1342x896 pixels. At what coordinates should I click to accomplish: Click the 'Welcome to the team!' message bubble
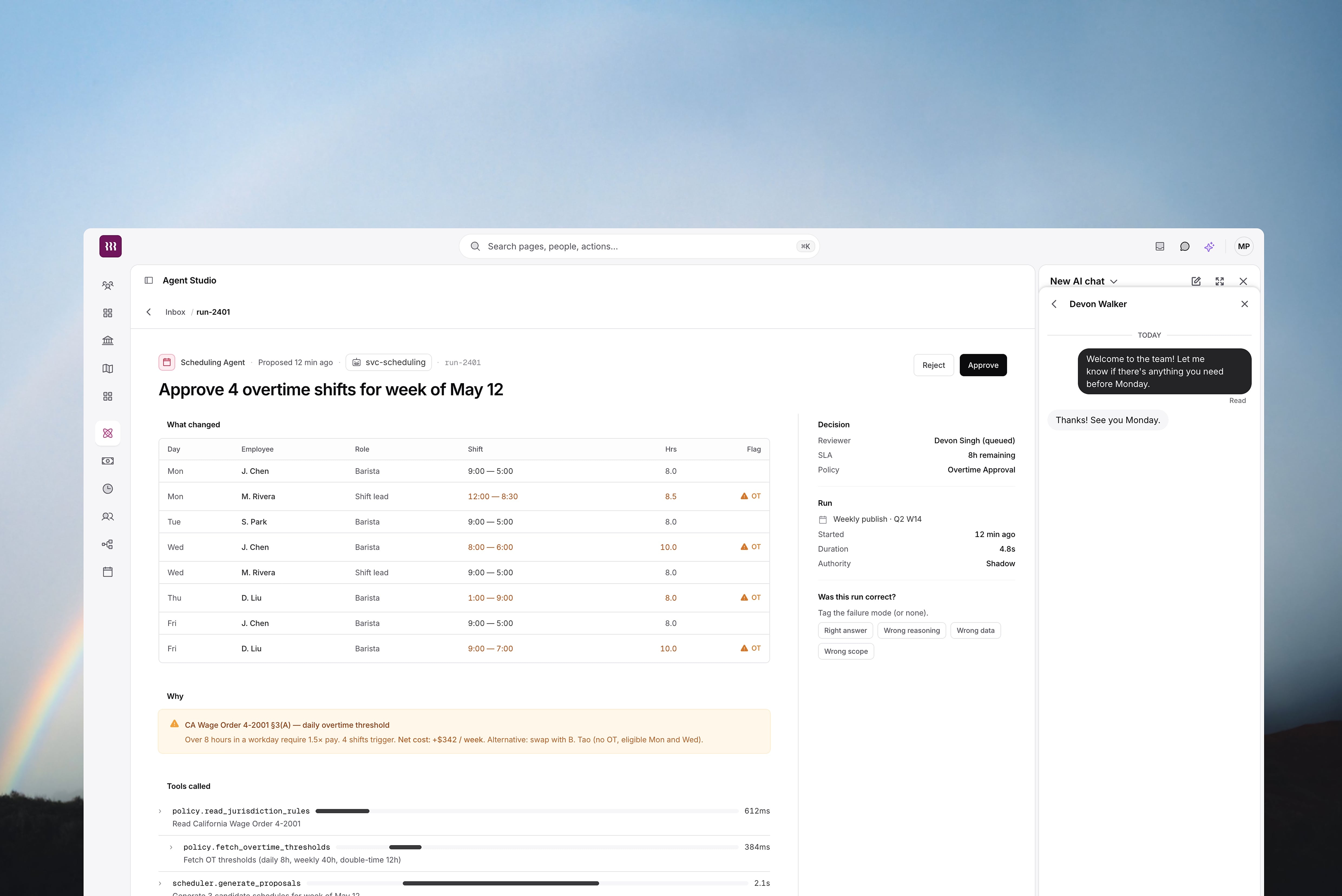coord(1164,371)
